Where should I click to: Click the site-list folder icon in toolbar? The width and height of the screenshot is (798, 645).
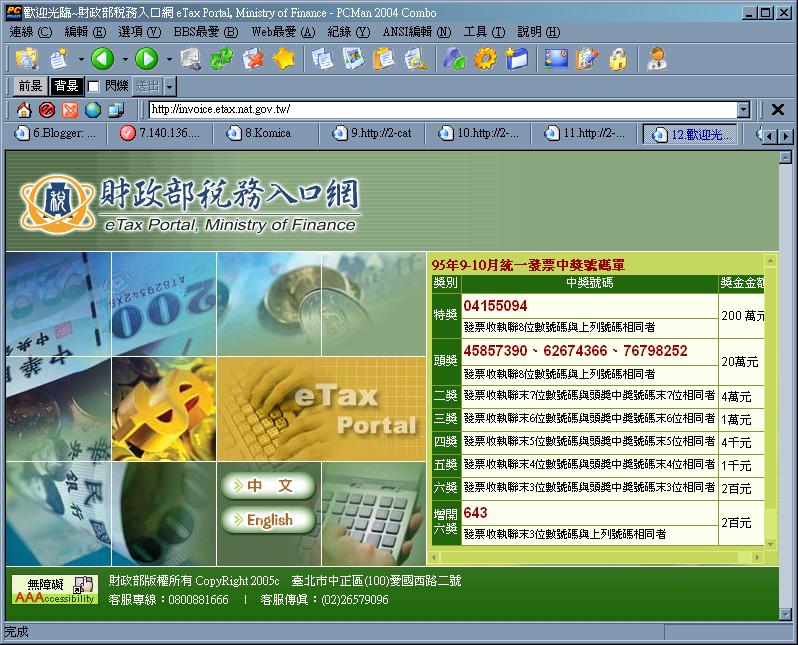tap(26, 59)
